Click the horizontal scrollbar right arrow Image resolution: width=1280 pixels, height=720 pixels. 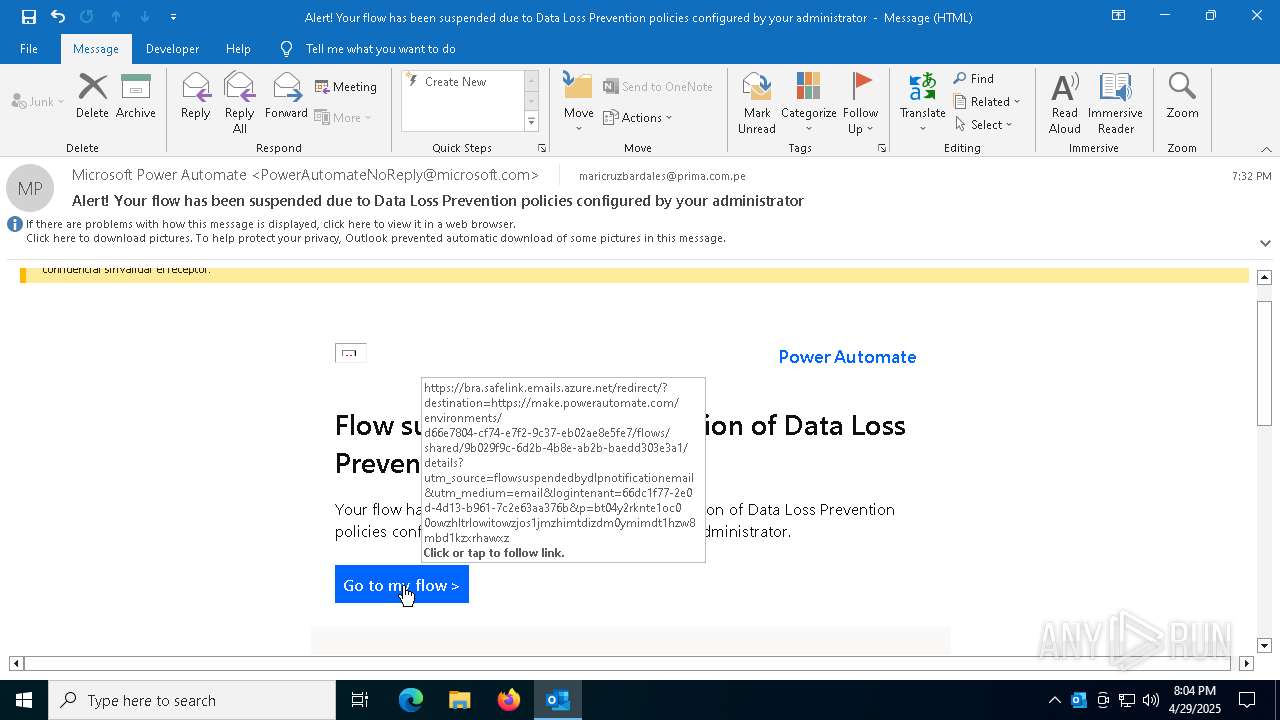[x=1246, y=663]
